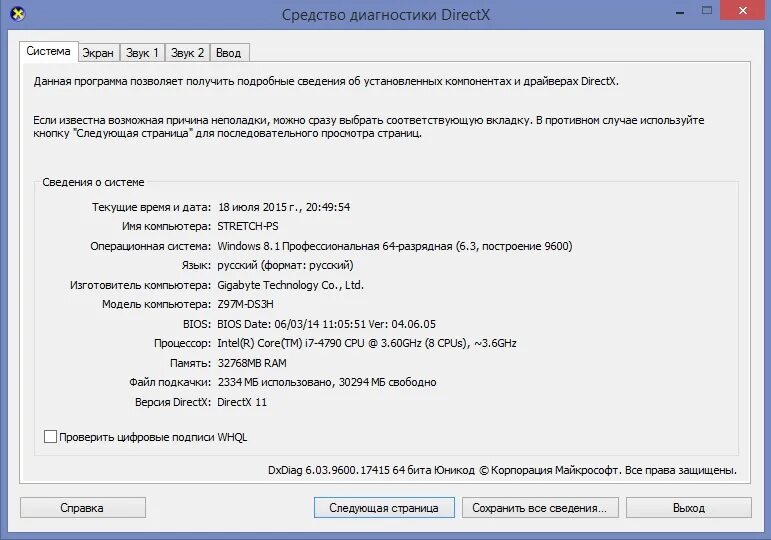Click Windows 8.1 Профессиональная OS value
This screenshot has width=771, height=540.
pos(395,246)
